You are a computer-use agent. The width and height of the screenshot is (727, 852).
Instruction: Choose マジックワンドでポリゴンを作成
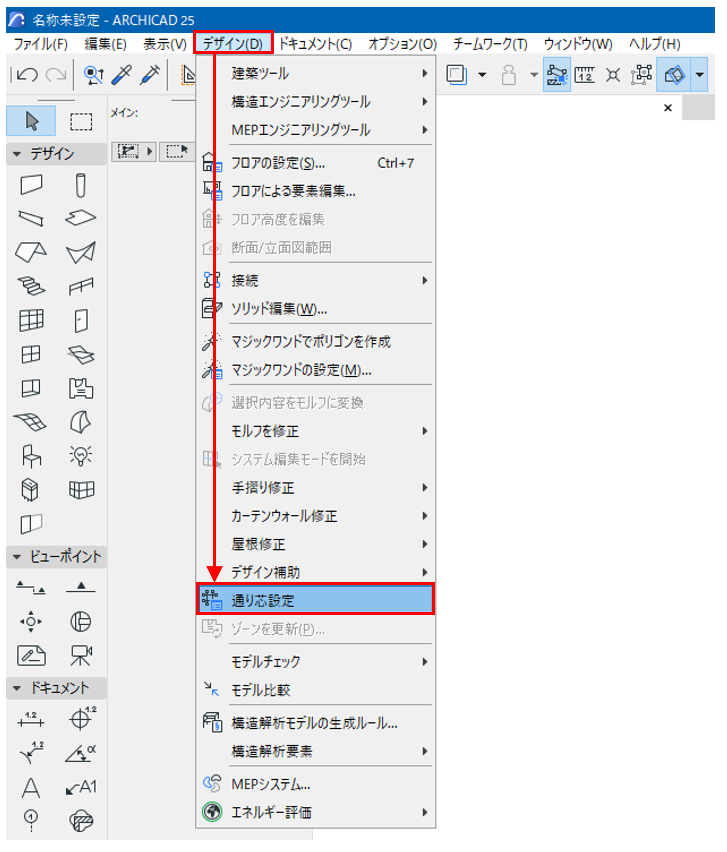coord(316,342)
